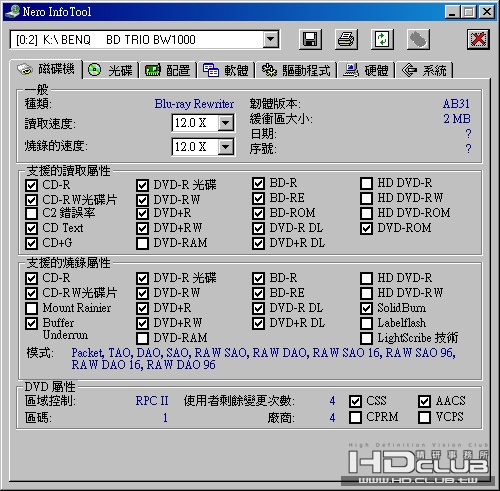Toggle BD-ROM read checkbox
500x491 pixels.
click(258, 213)
